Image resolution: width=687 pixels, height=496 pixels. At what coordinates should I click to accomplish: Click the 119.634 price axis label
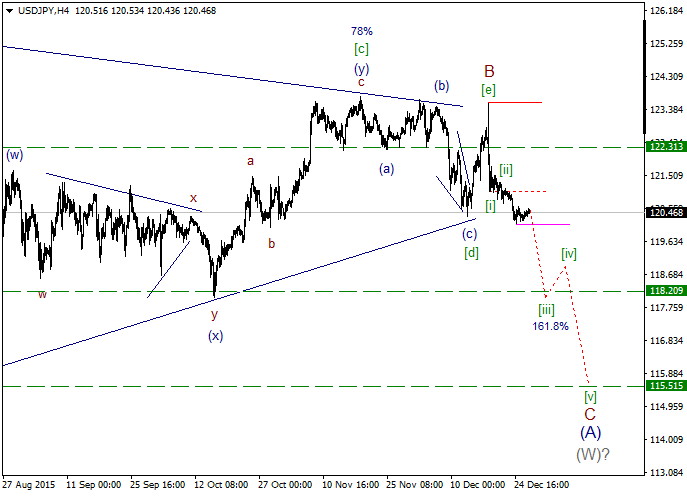[x=666, y=241]
